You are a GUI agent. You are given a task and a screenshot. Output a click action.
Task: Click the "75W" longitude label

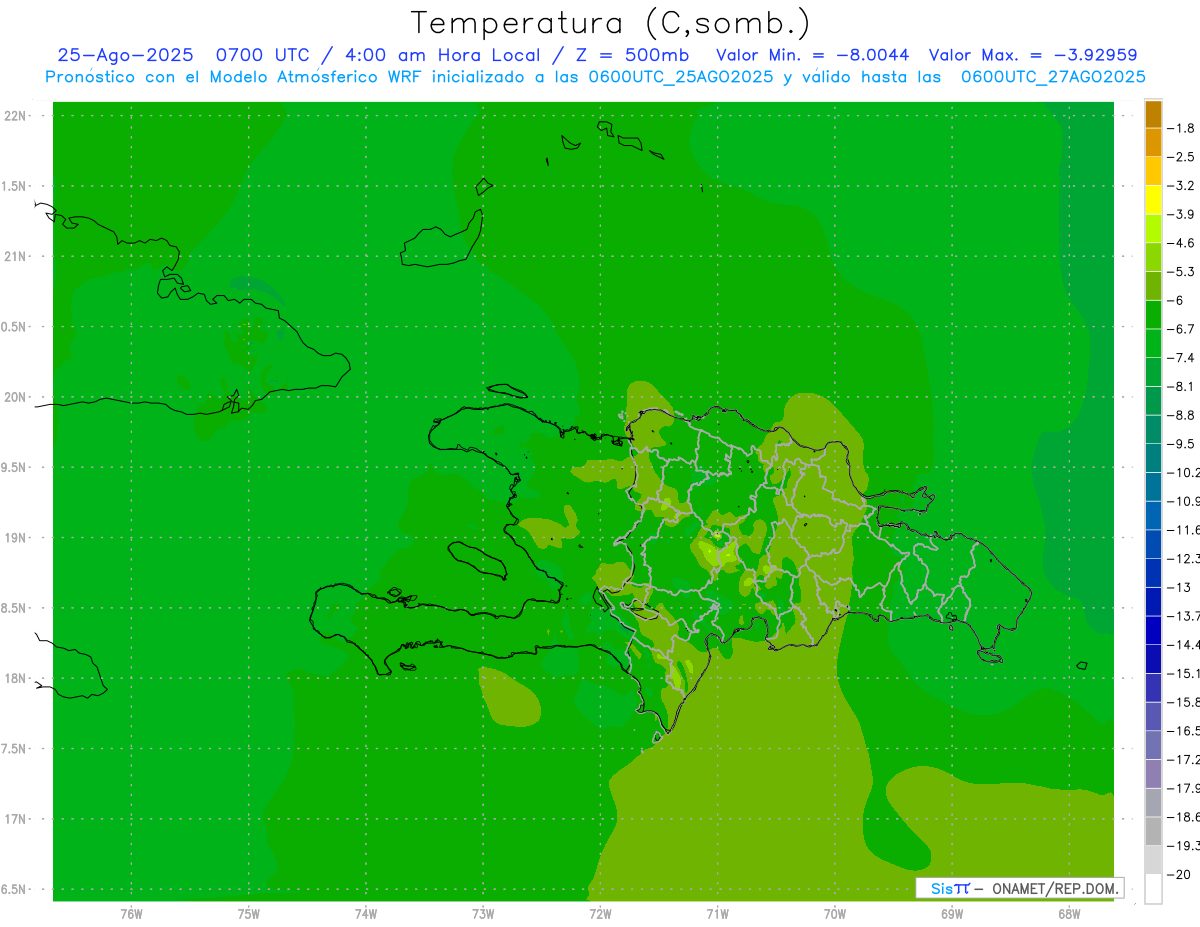click(248, 913)
